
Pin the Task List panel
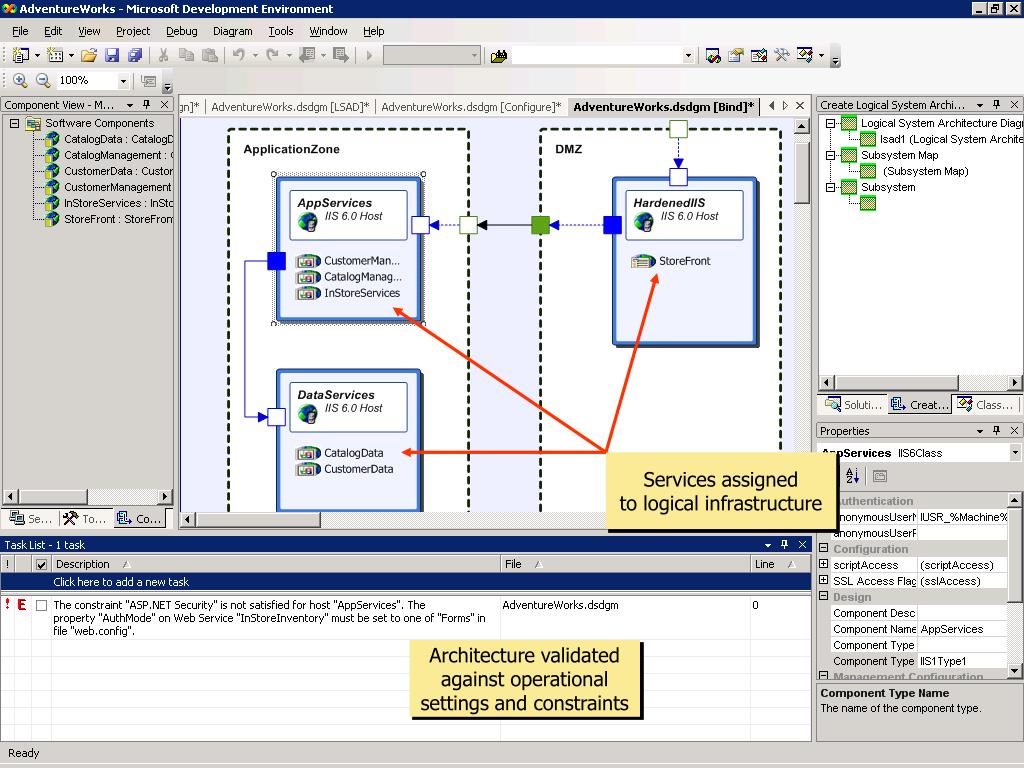click(784, 544)
